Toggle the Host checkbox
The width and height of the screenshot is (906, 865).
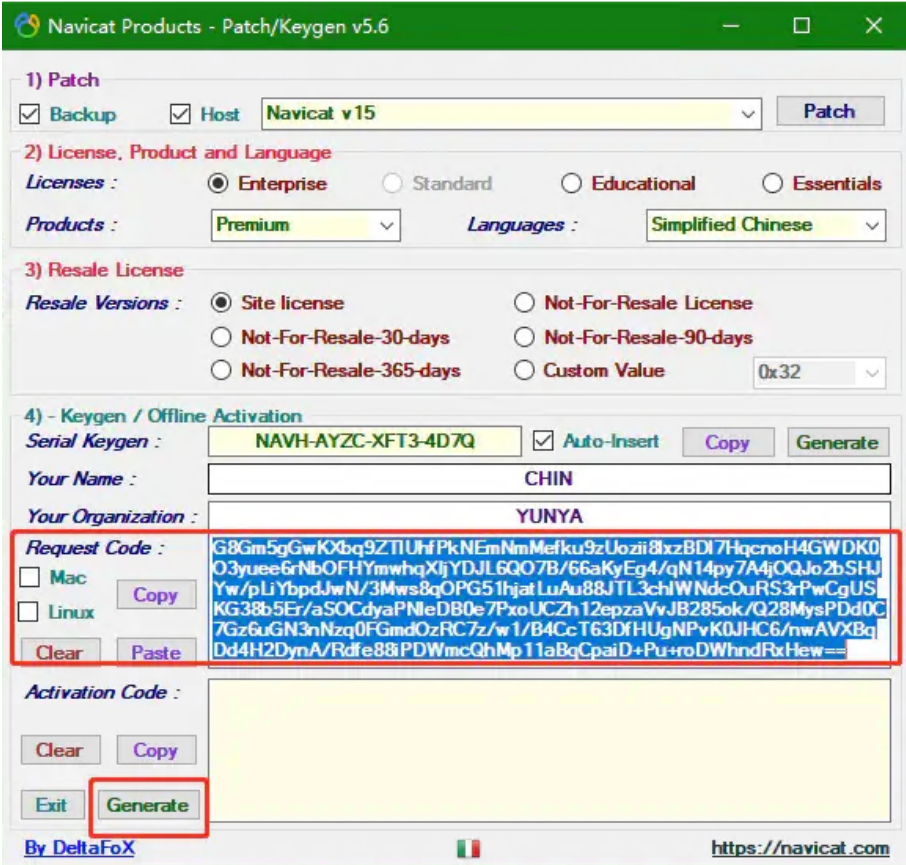tap(180, 114)
